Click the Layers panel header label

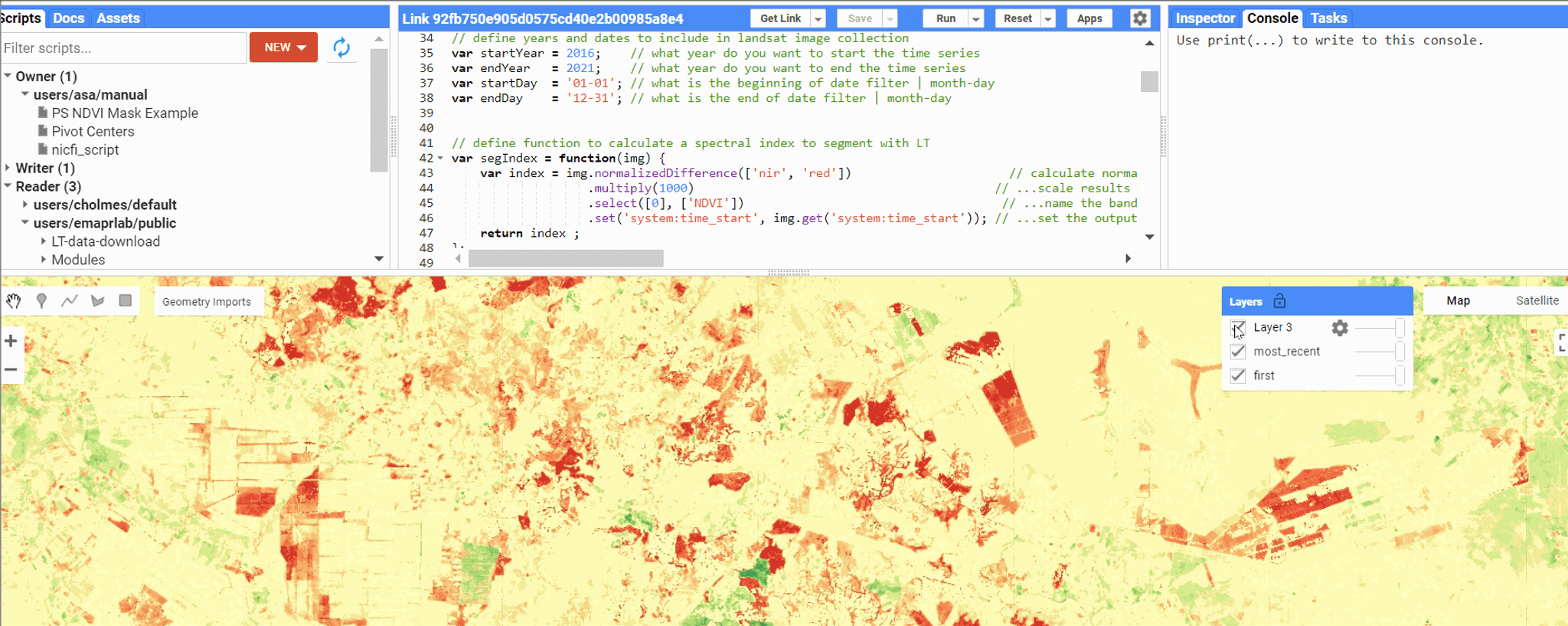(1246, 302)
